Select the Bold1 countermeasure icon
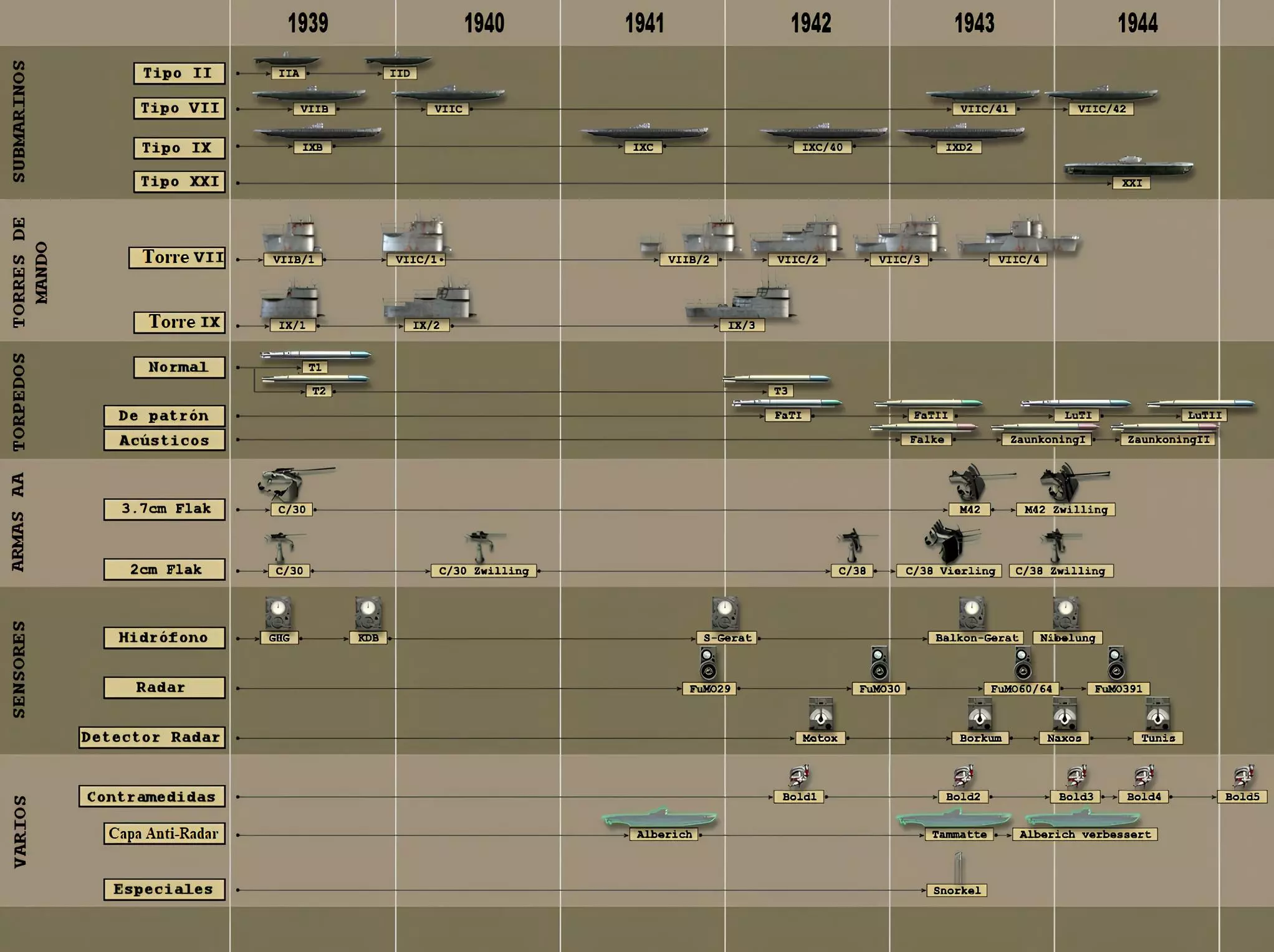 pos(798,776)
